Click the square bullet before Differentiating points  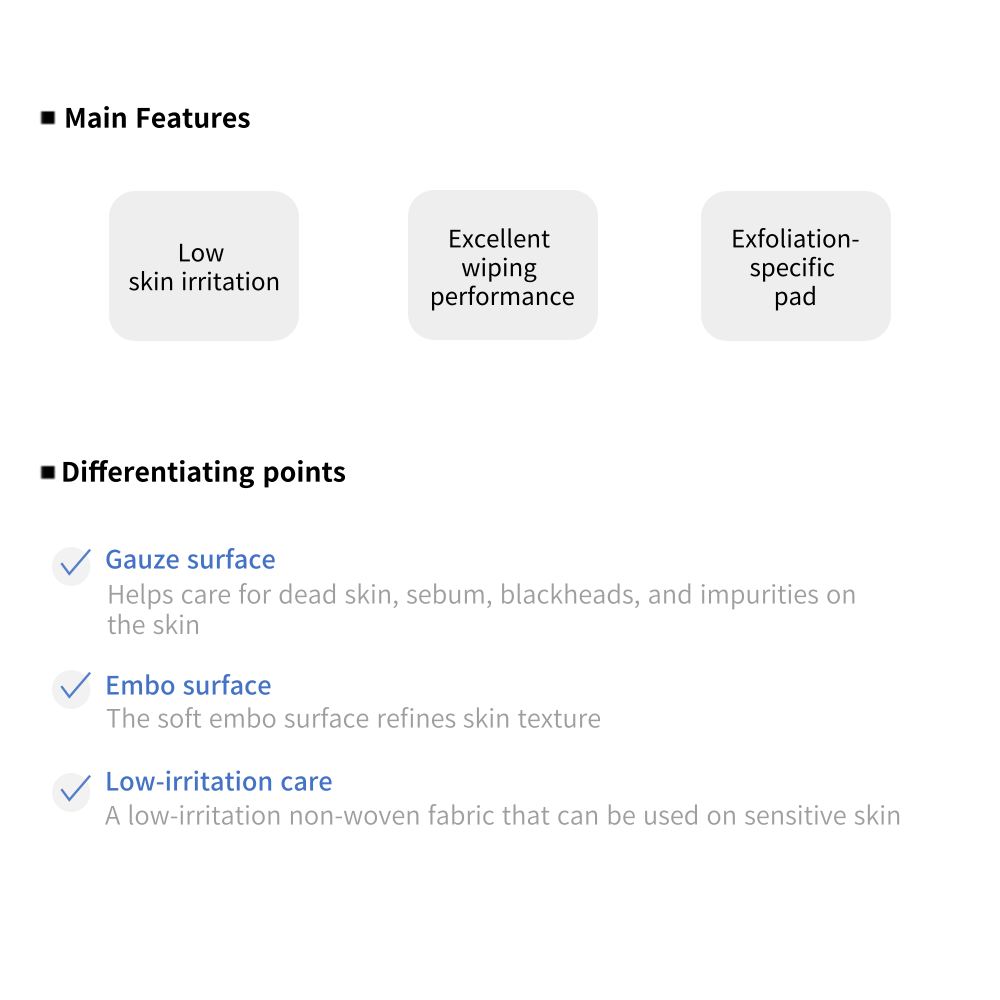48,472
